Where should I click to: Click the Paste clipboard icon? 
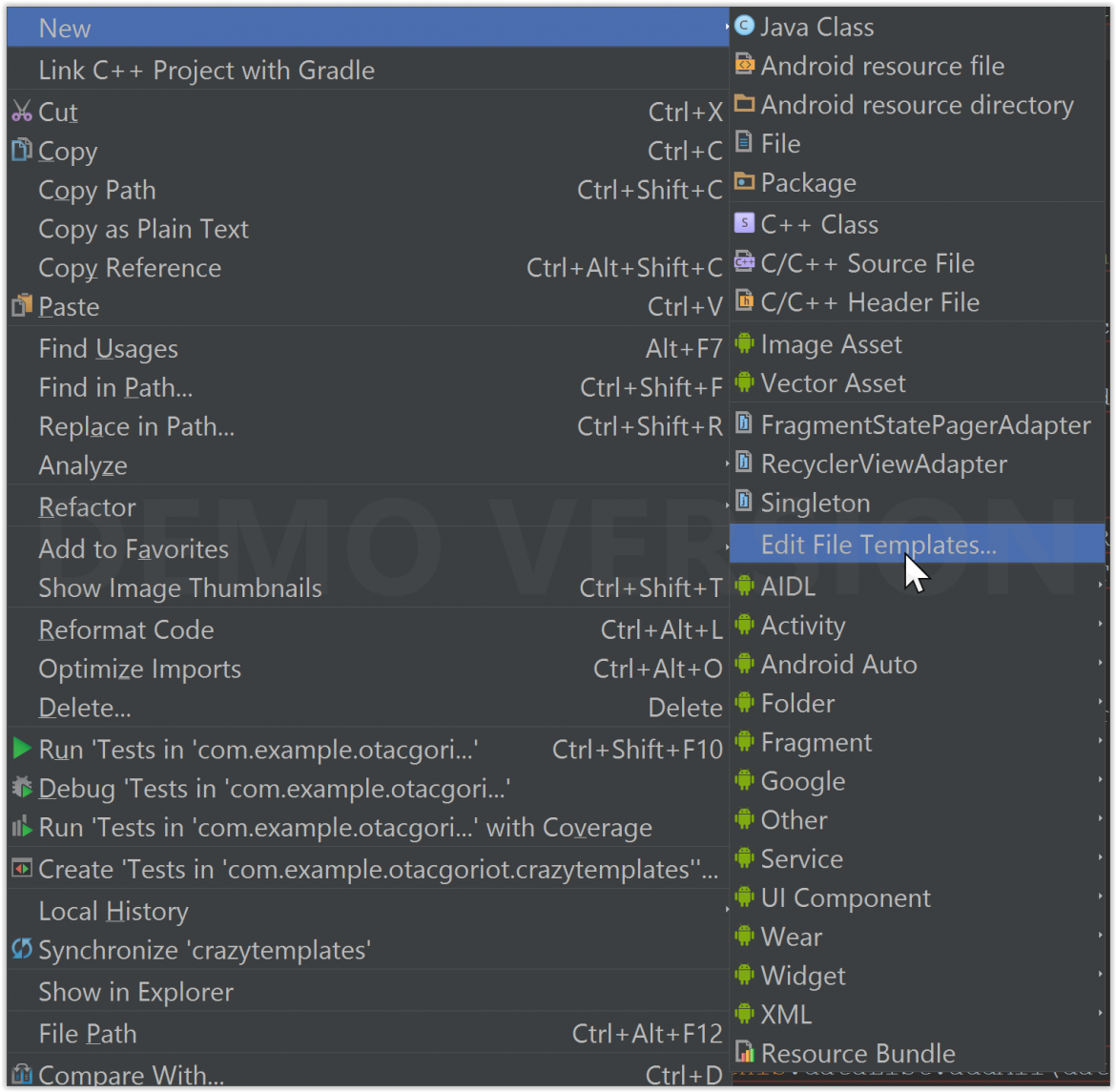tap(22, 304)
